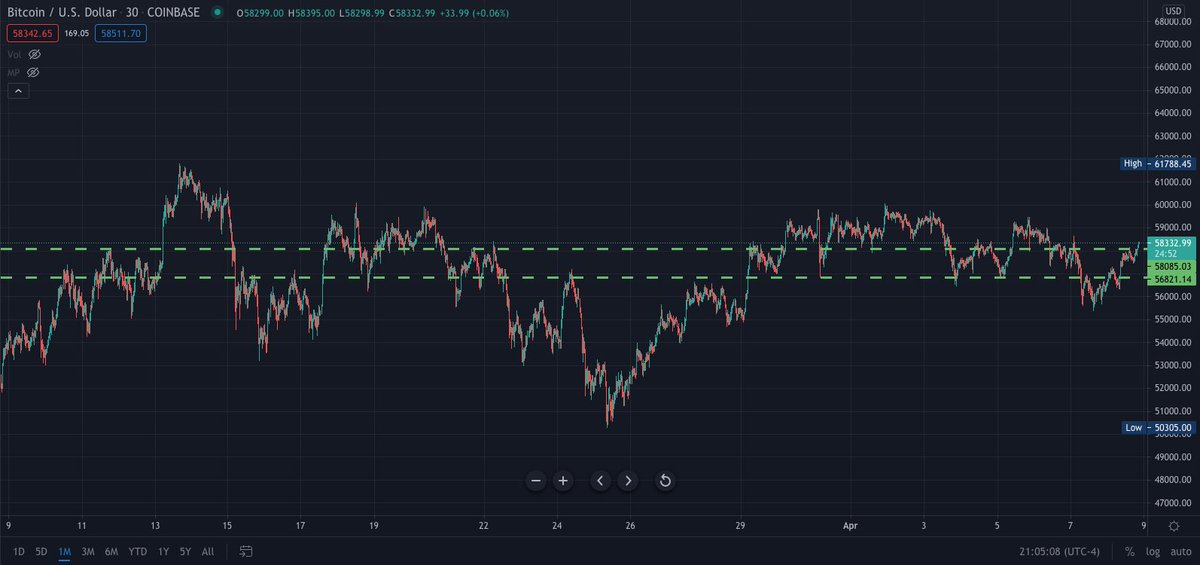Select the YTD time range

137,551
